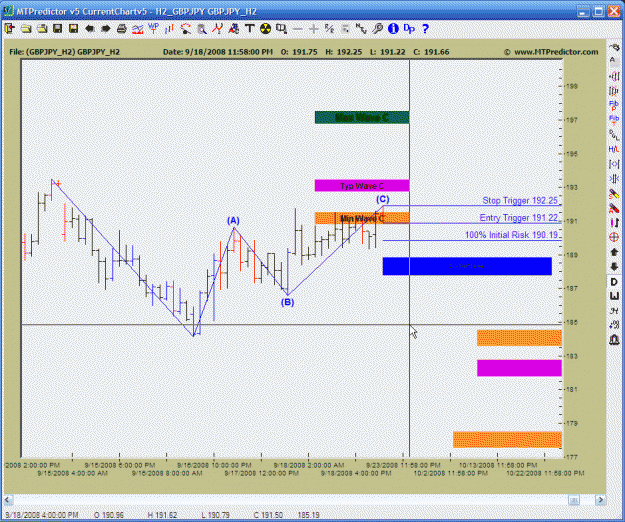Print the chart using printer icon
625x522 pixels.
tap(122, 29)
